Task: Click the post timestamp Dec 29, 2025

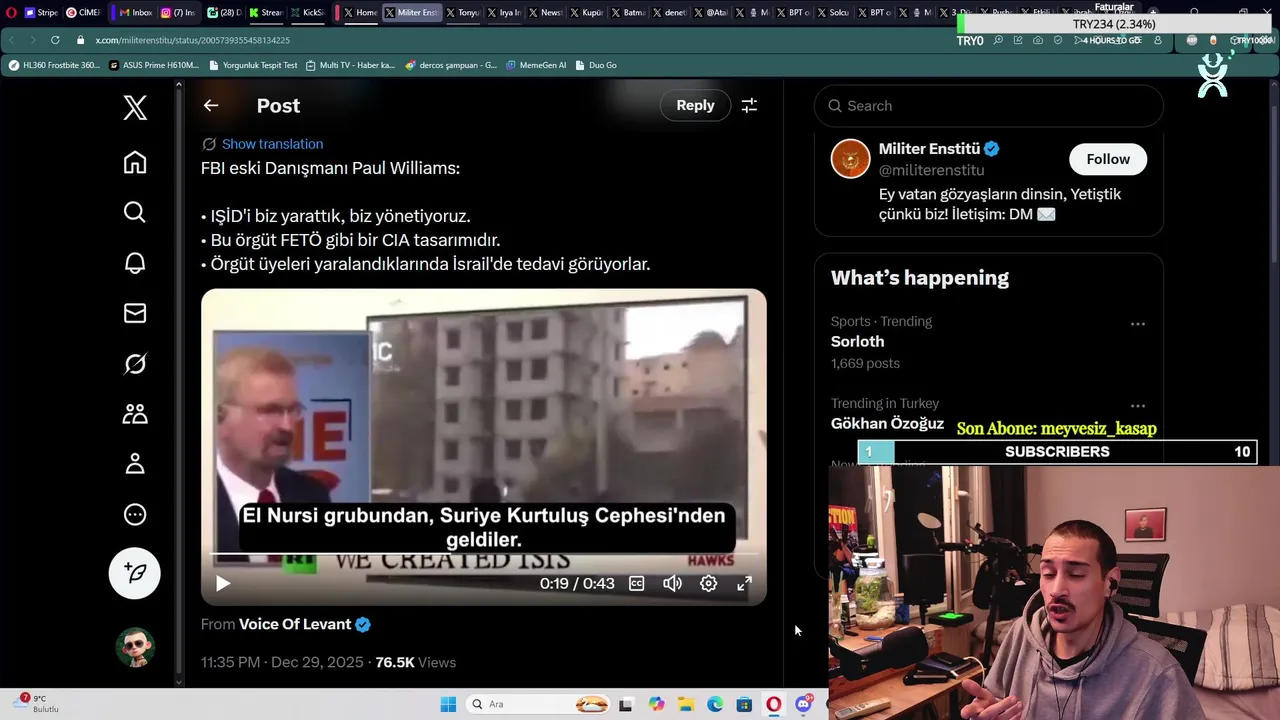Action: [282, 662]
